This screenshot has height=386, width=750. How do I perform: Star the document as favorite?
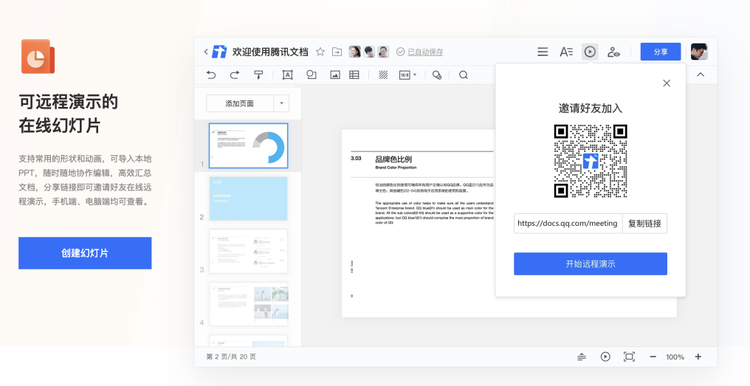320,52
